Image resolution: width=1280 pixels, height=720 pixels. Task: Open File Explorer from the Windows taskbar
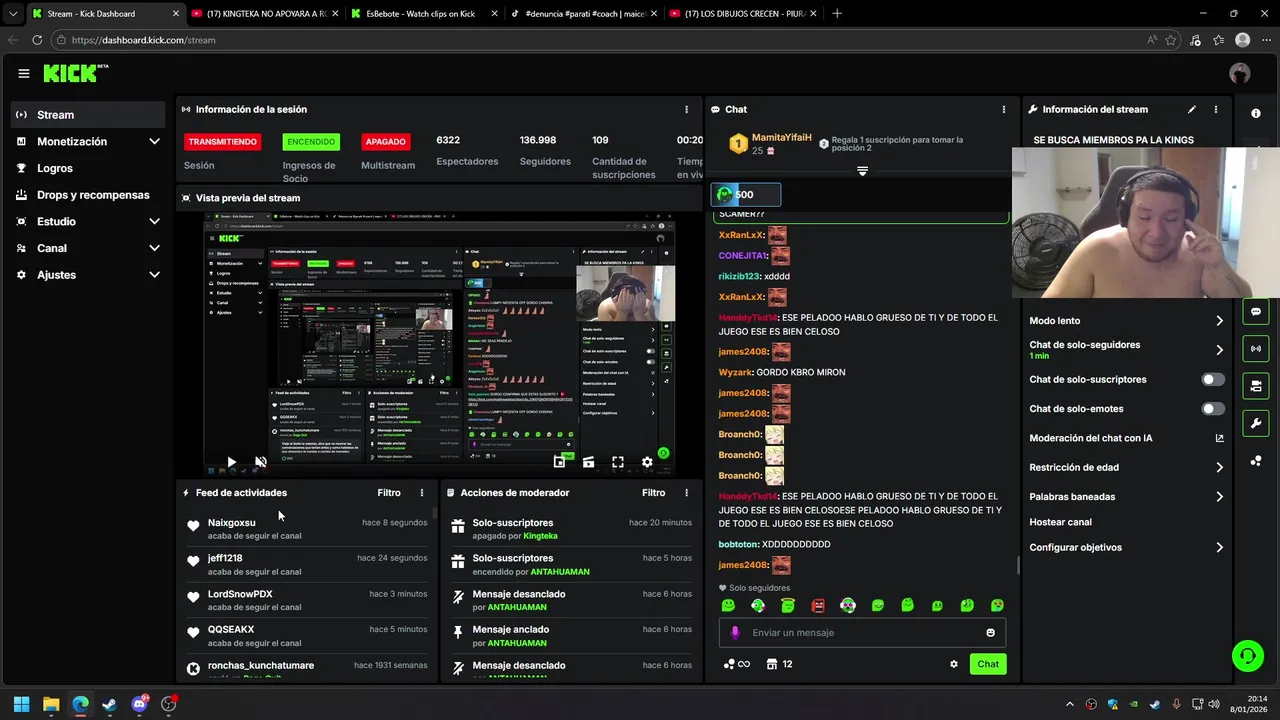point(51,704)
